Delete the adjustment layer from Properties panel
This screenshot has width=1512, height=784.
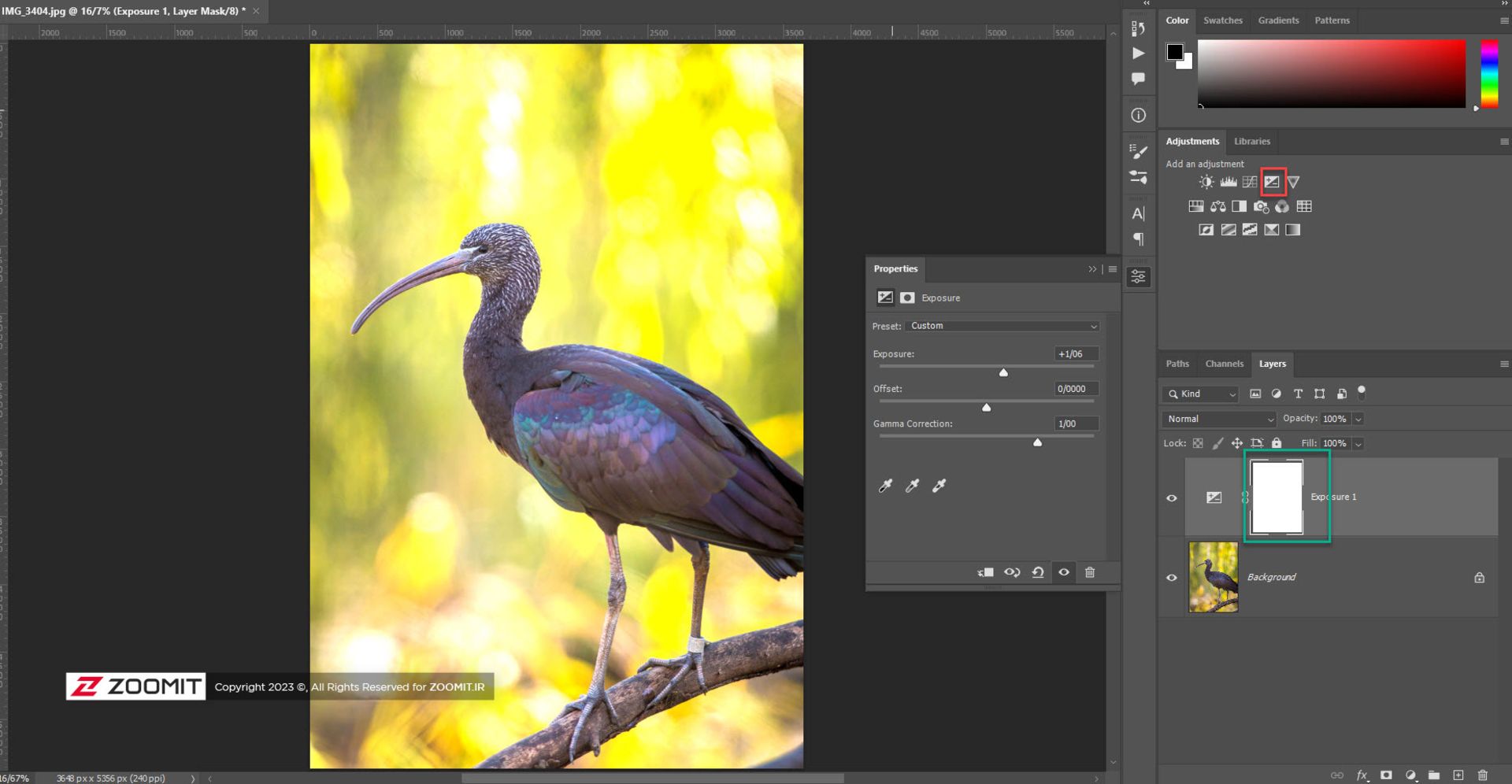coord(1090,572)
